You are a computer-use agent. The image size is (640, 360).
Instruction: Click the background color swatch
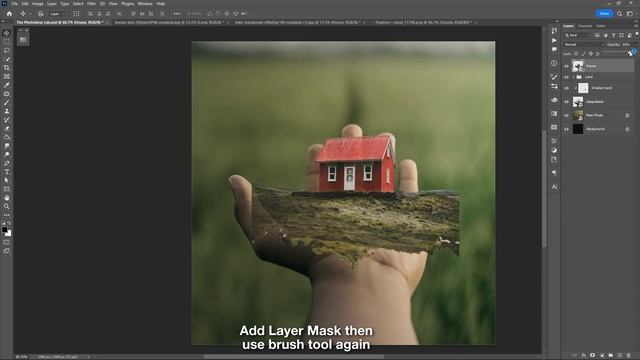(9, 233)
